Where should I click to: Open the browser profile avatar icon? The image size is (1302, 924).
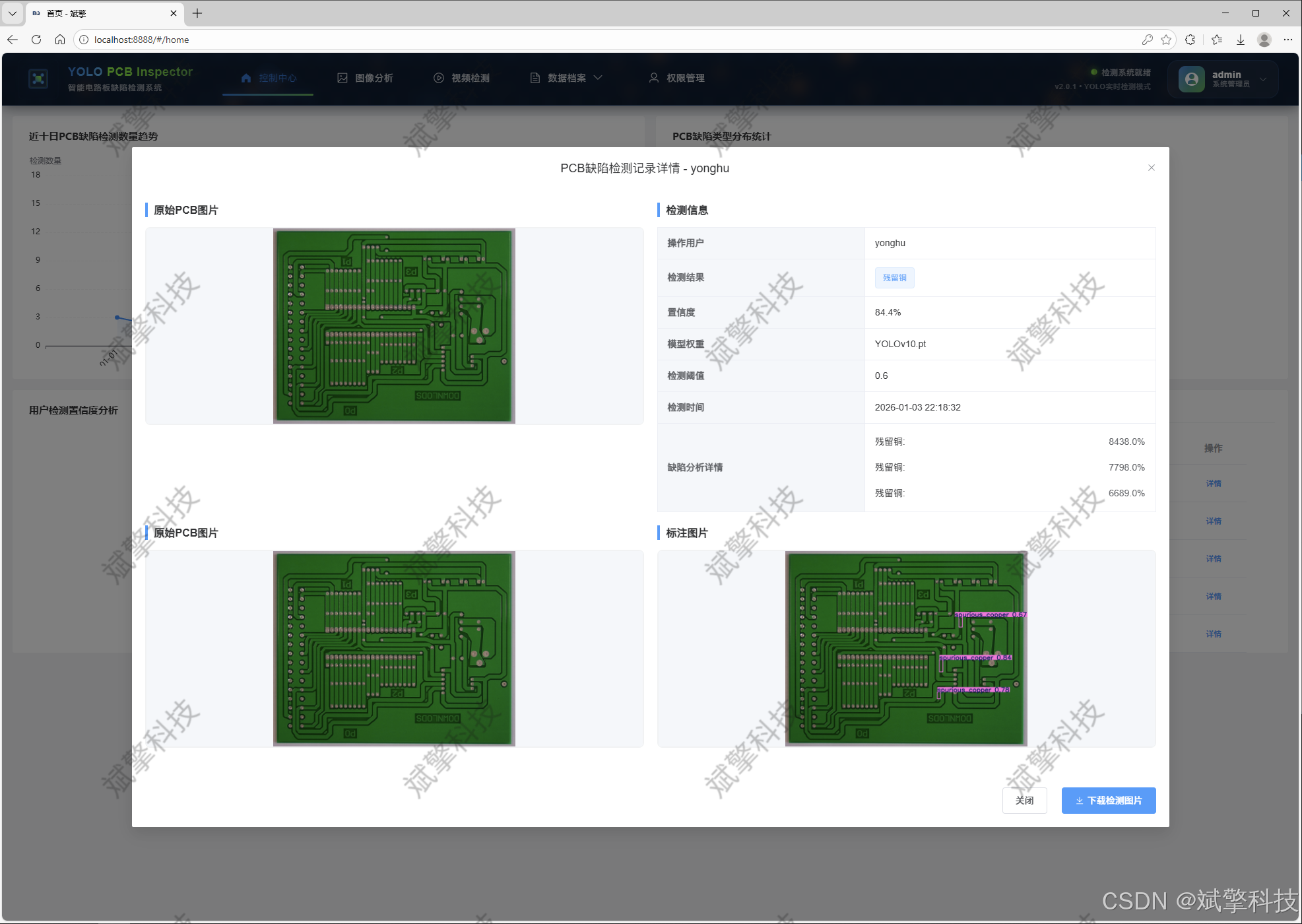1264,40
